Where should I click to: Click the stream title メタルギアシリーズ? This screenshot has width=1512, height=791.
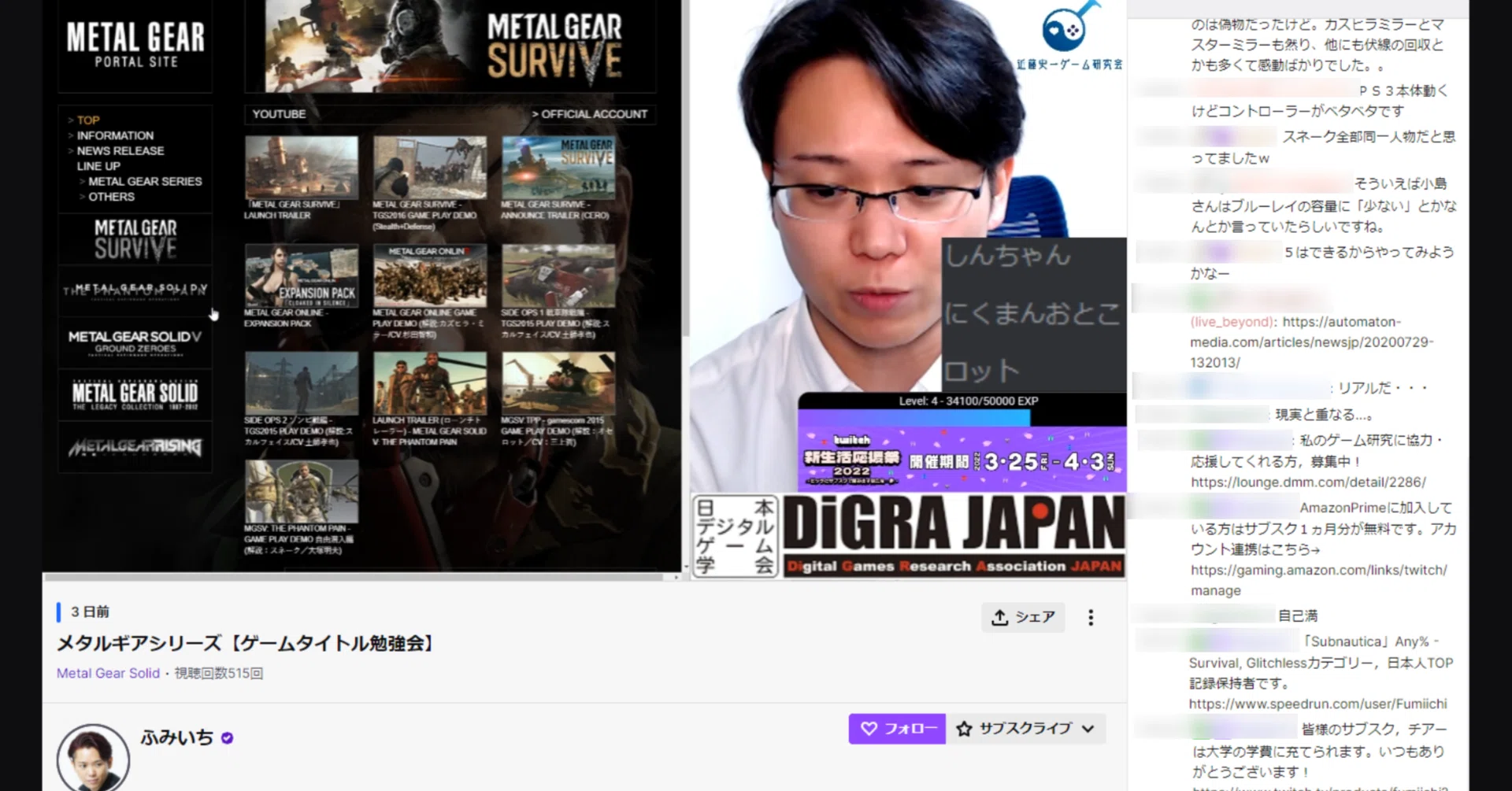click(245, 644)
